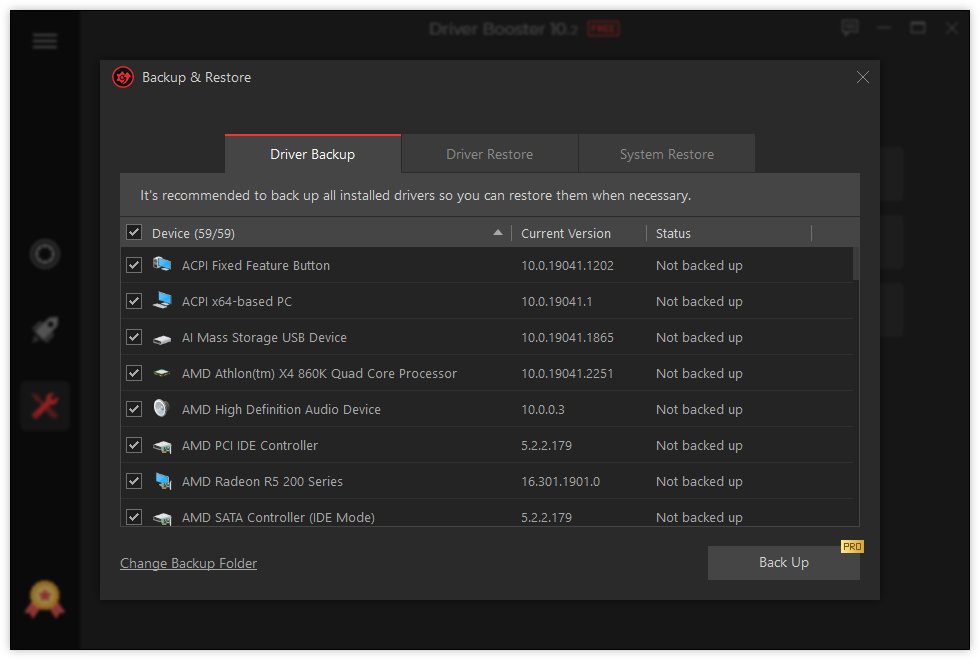Click Not backed up status for AMD High Definition Audio
The width and height of the screenshot is (980, 660).
699,409
